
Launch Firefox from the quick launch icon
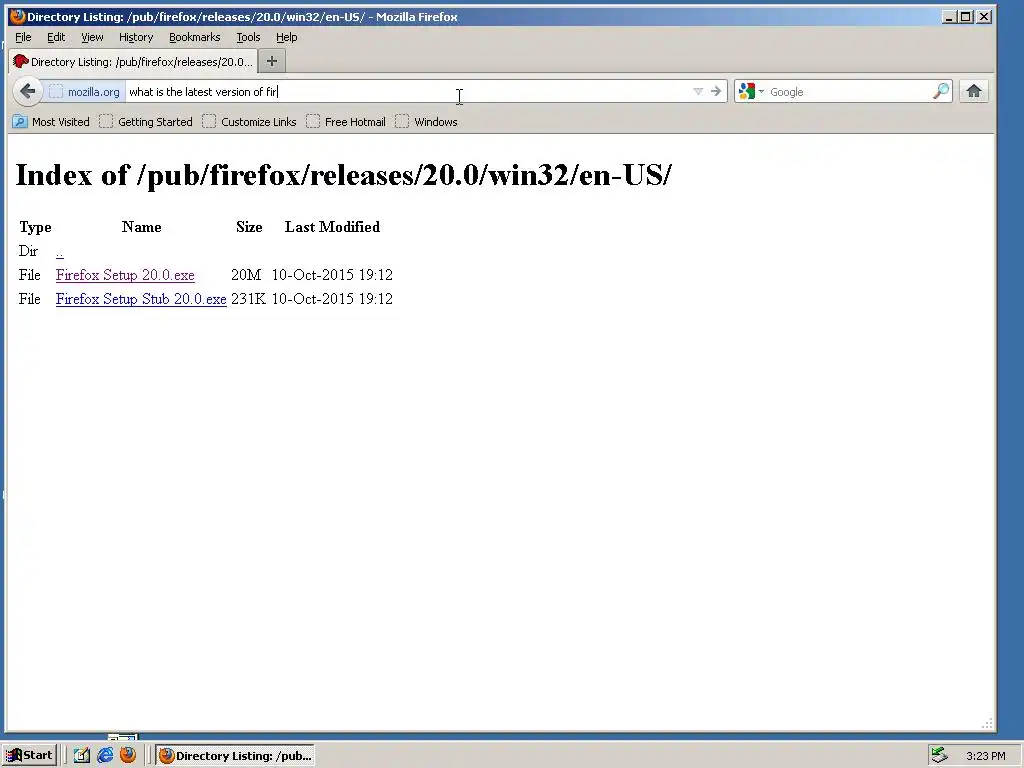[x=128, y=756]
